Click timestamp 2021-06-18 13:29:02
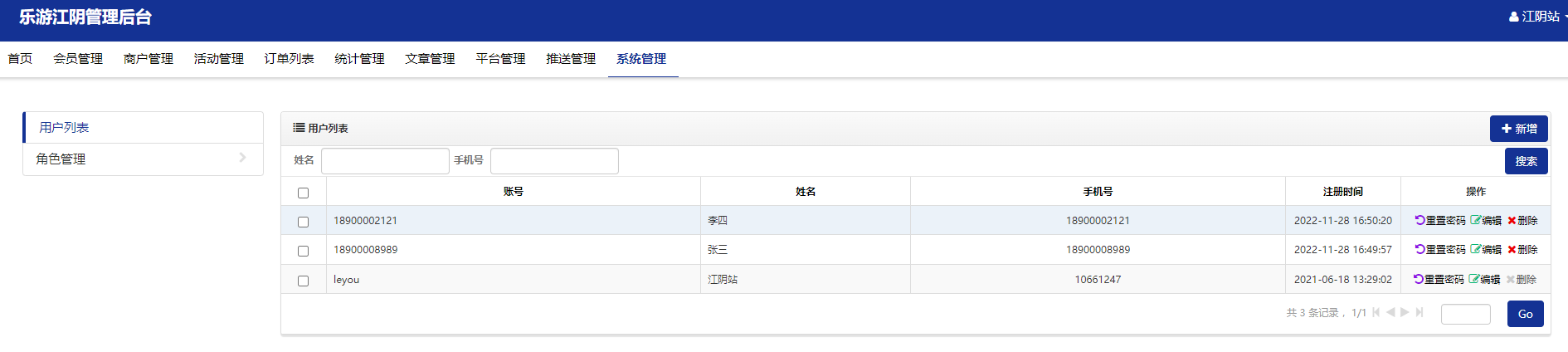Viewport: 1568px width, 352px height. point(1343,280)
